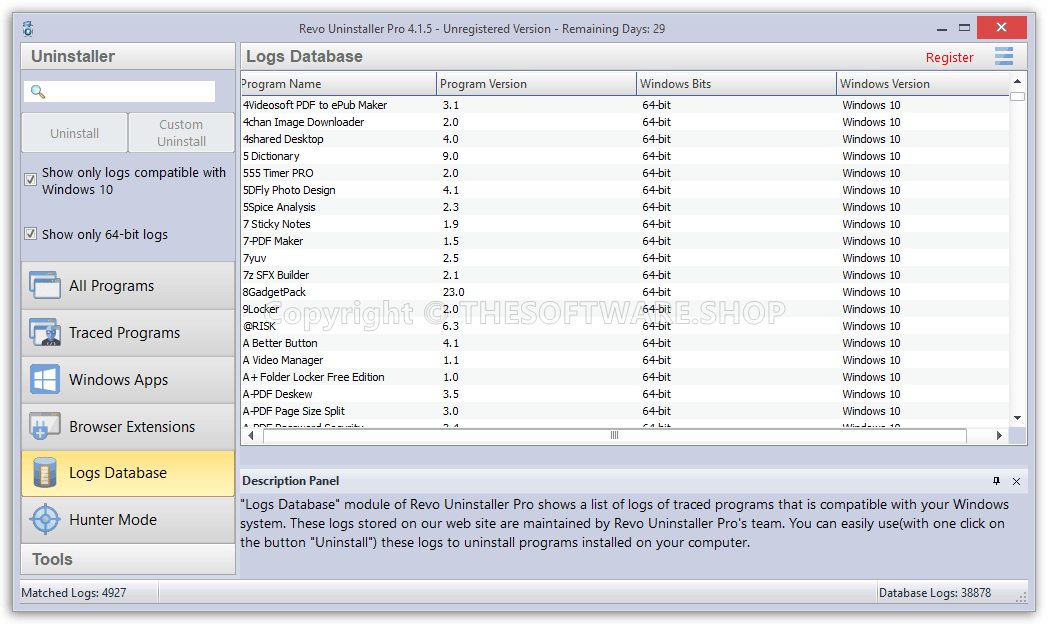The image size is (1048, 624).
Task: Click the red Register link
Action: point(949,57)
